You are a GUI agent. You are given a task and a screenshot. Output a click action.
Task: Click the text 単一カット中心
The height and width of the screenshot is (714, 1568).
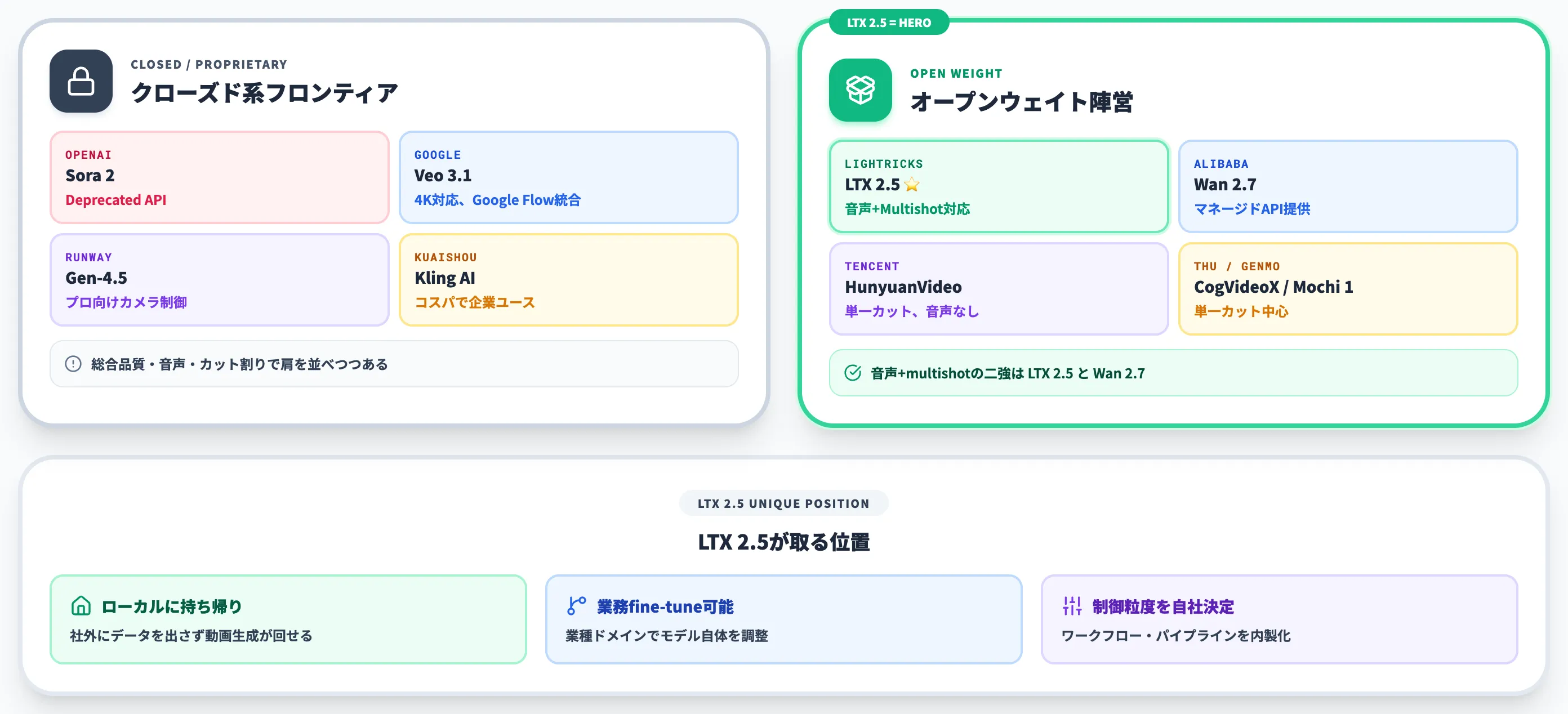coord(1241,311)
